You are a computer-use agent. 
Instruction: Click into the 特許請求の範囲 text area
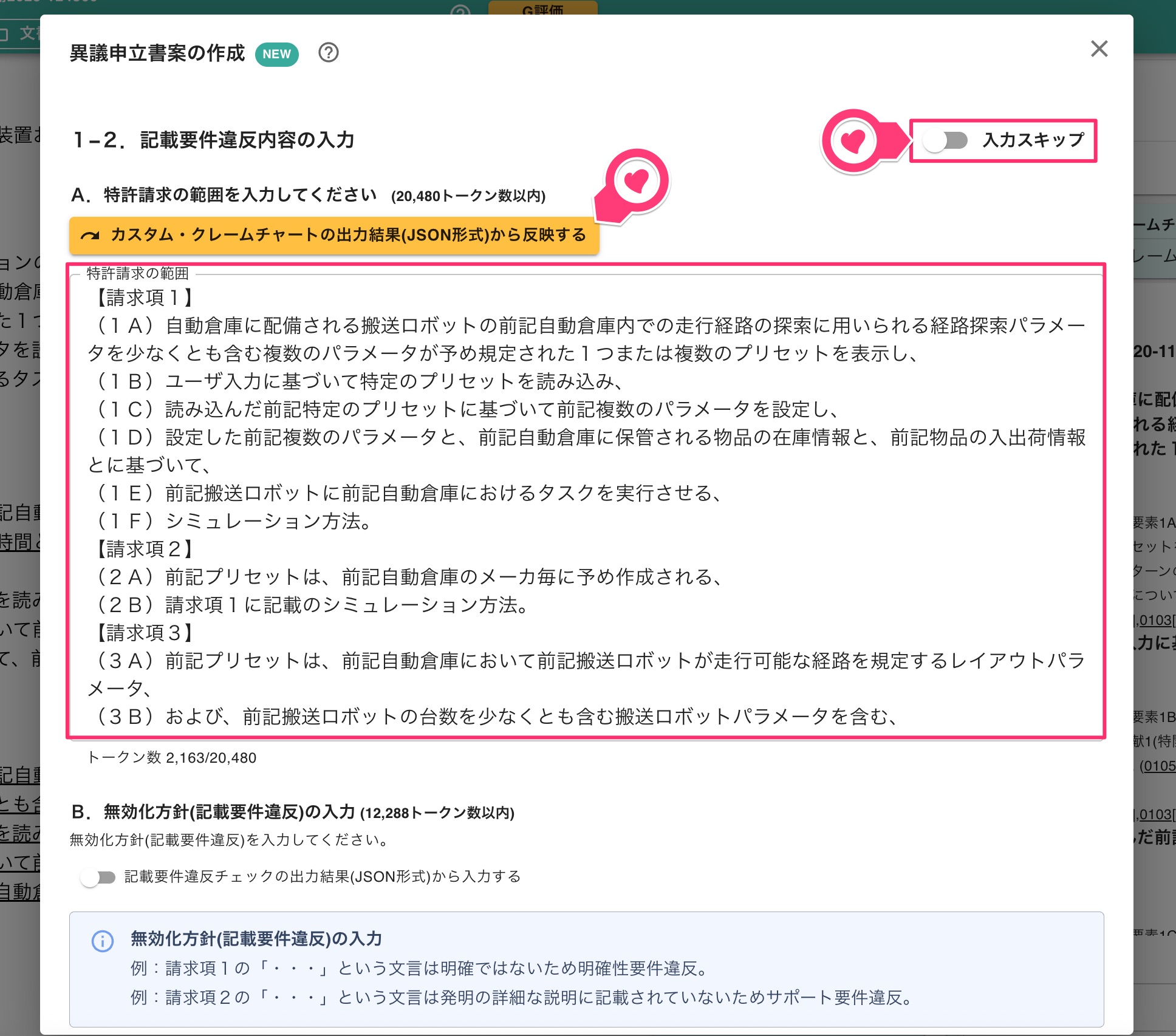(586, 507)
